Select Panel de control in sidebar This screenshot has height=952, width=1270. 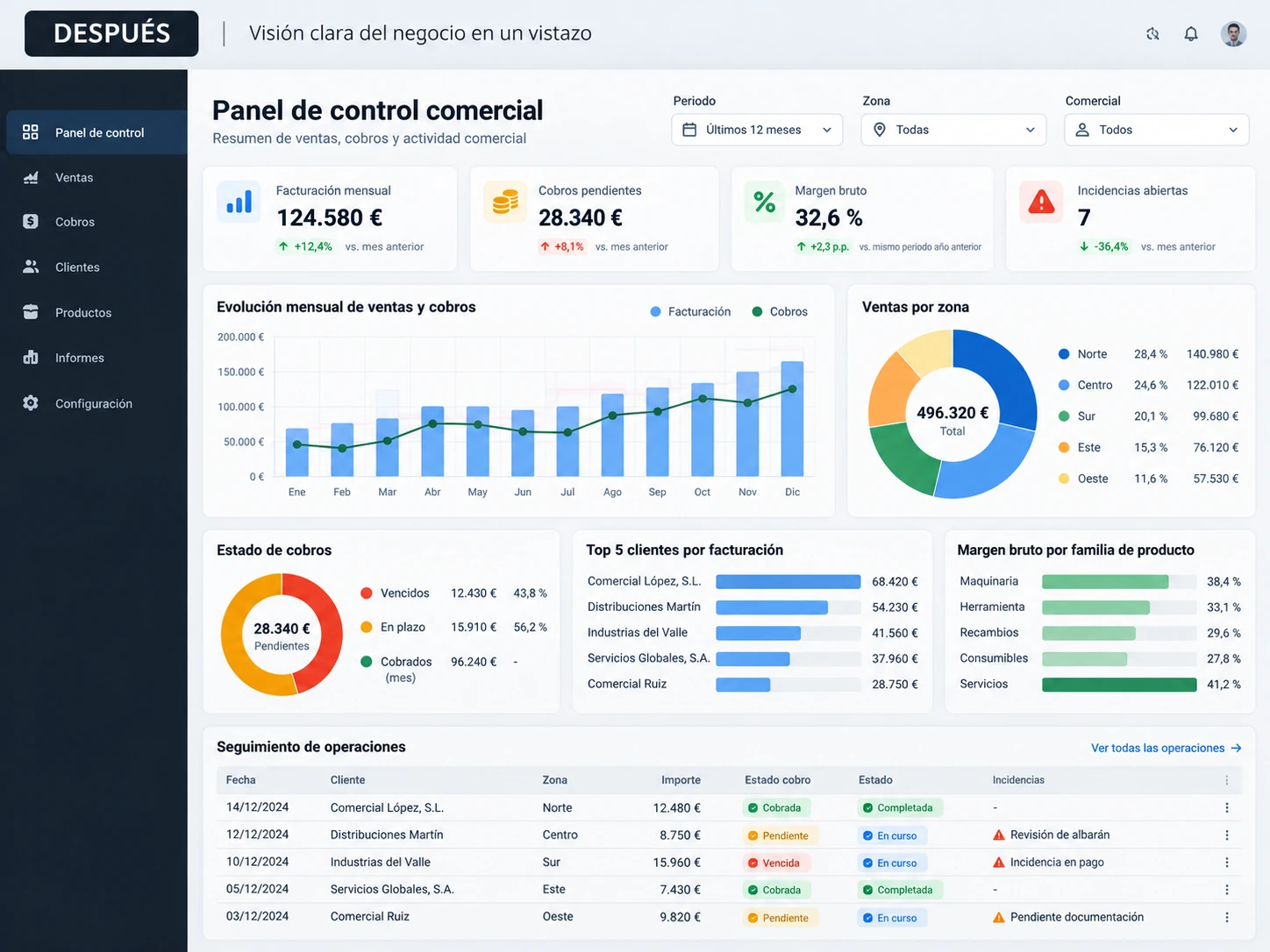pos(96,132)
